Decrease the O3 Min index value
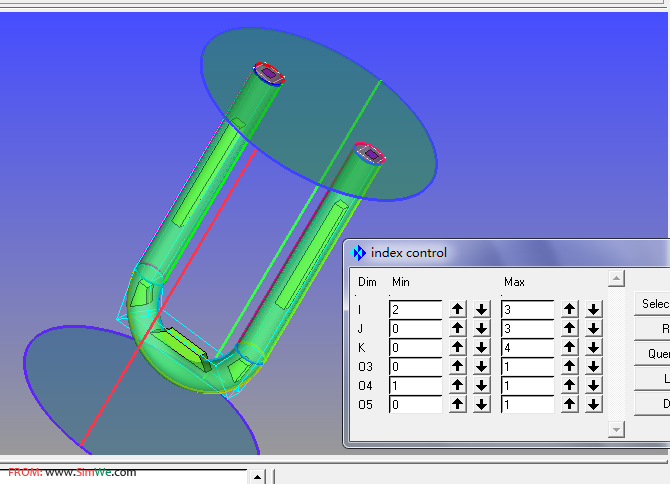 coord(482,366)
